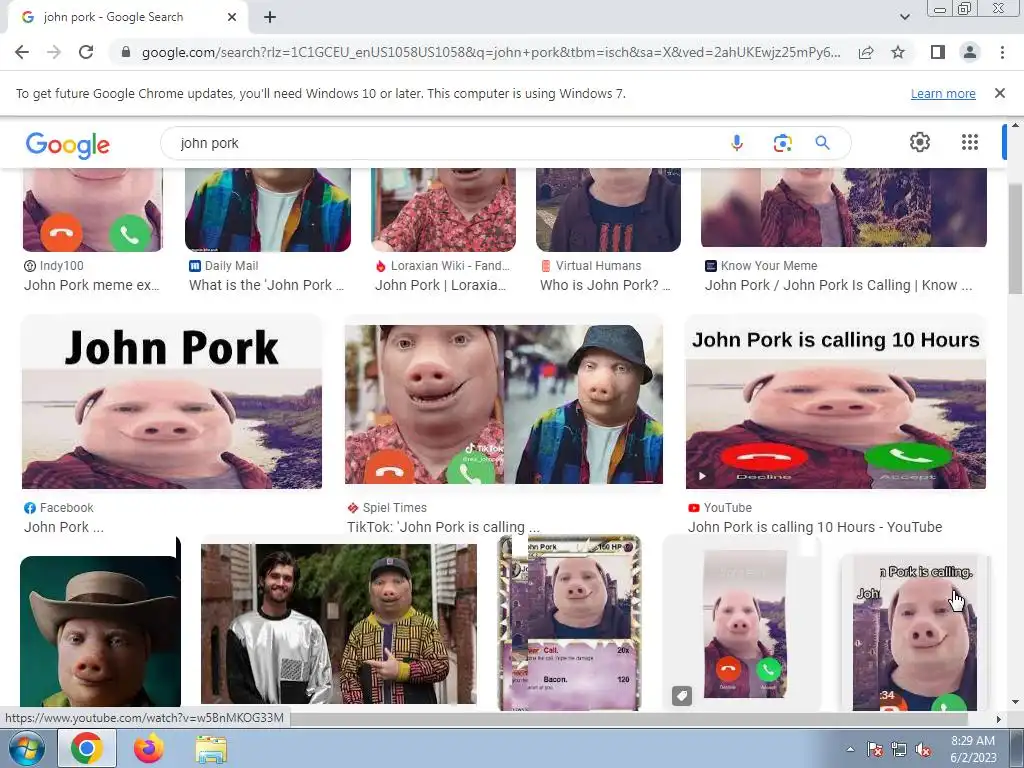This screenshot has width=1024, height=768.
Task: Open the Know Your Meme wide thumbnail
Action: coord(844,208)
